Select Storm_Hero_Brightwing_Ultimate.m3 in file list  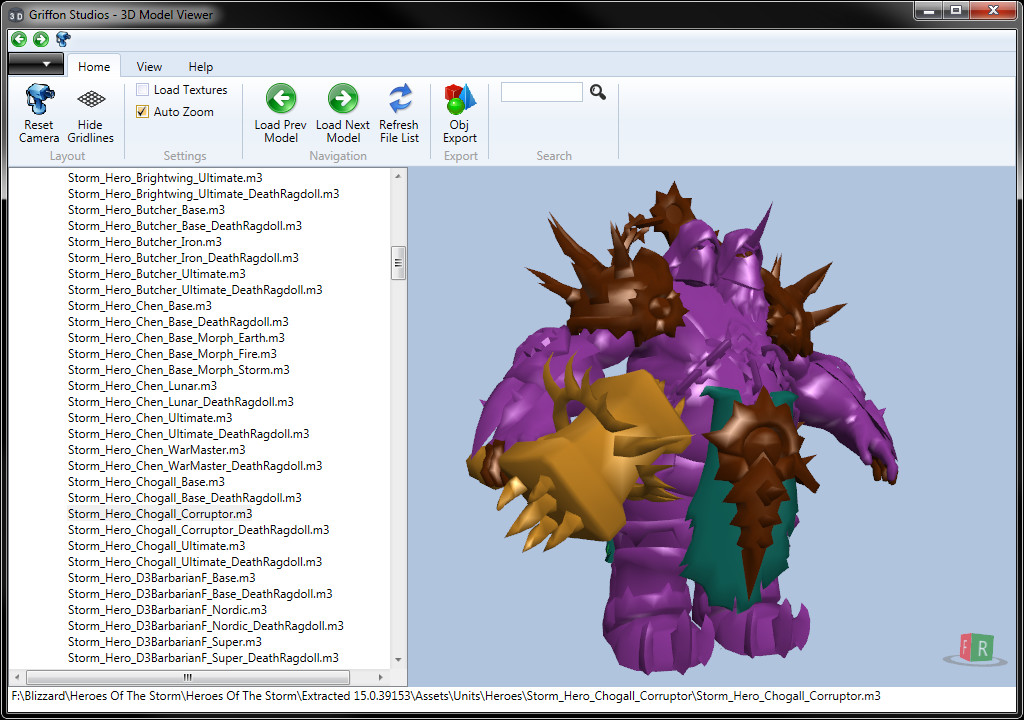pyautogui.click(x=165, y=178)
